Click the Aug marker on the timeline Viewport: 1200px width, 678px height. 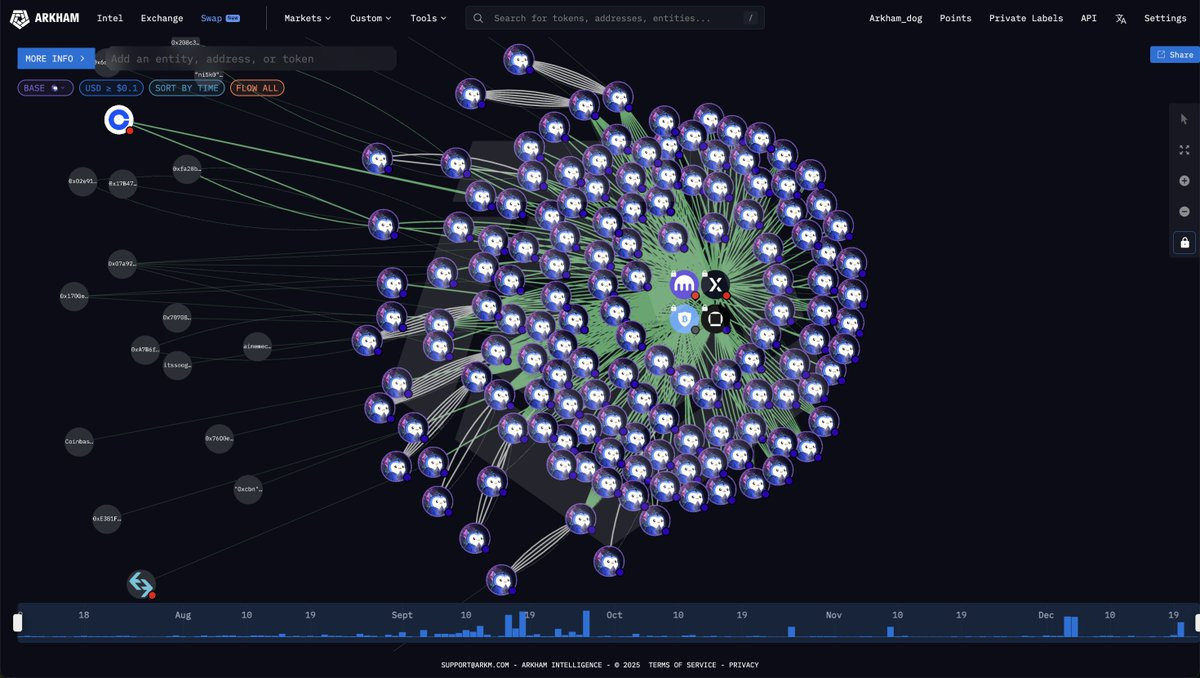click(183, 615)
